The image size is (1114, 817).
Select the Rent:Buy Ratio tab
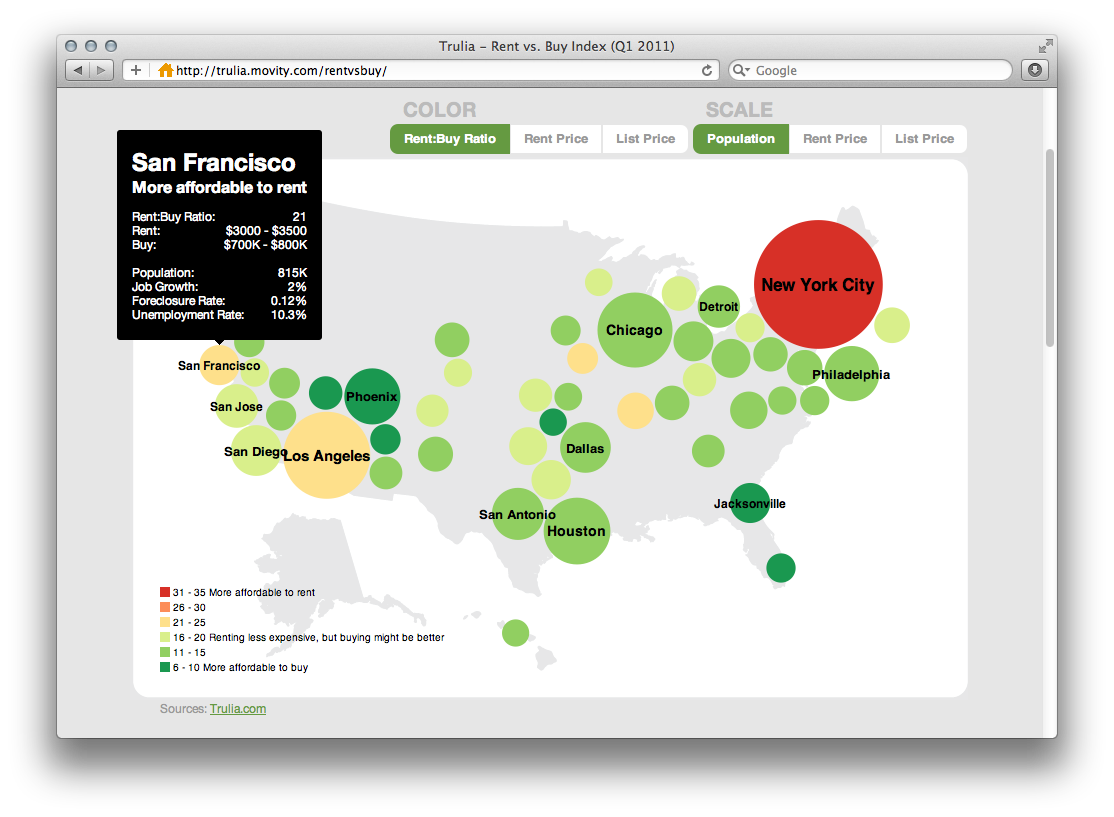click(x=449, y=139)
